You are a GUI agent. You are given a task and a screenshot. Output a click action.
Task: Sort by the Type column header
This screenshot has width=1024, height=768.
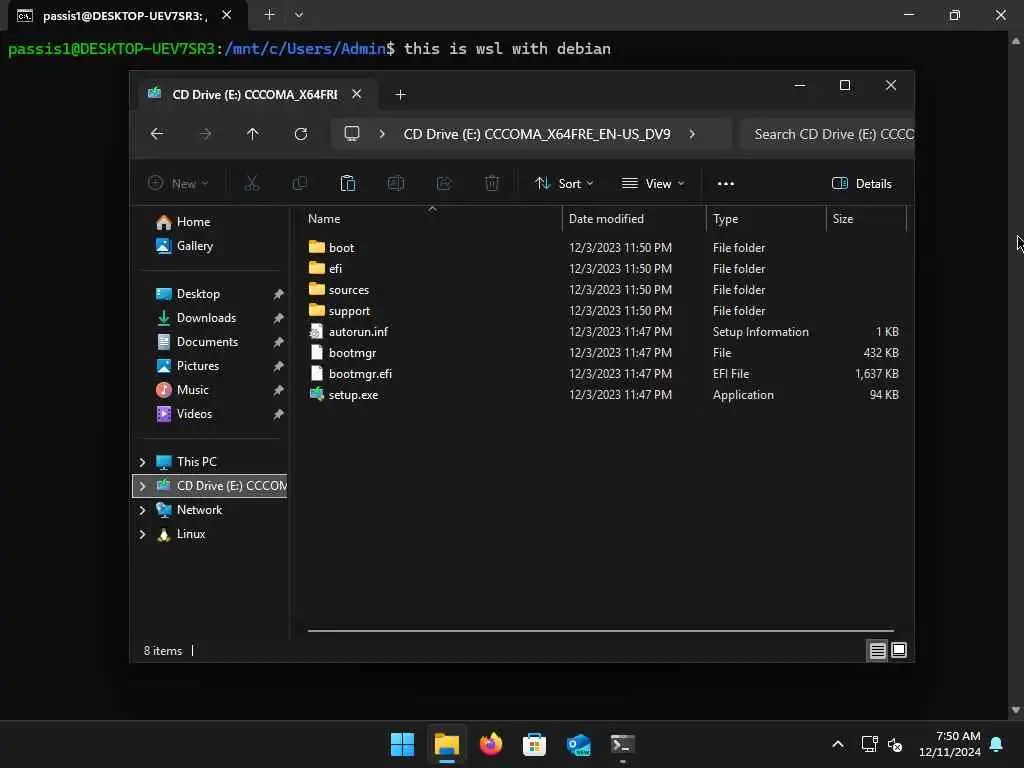766,219
